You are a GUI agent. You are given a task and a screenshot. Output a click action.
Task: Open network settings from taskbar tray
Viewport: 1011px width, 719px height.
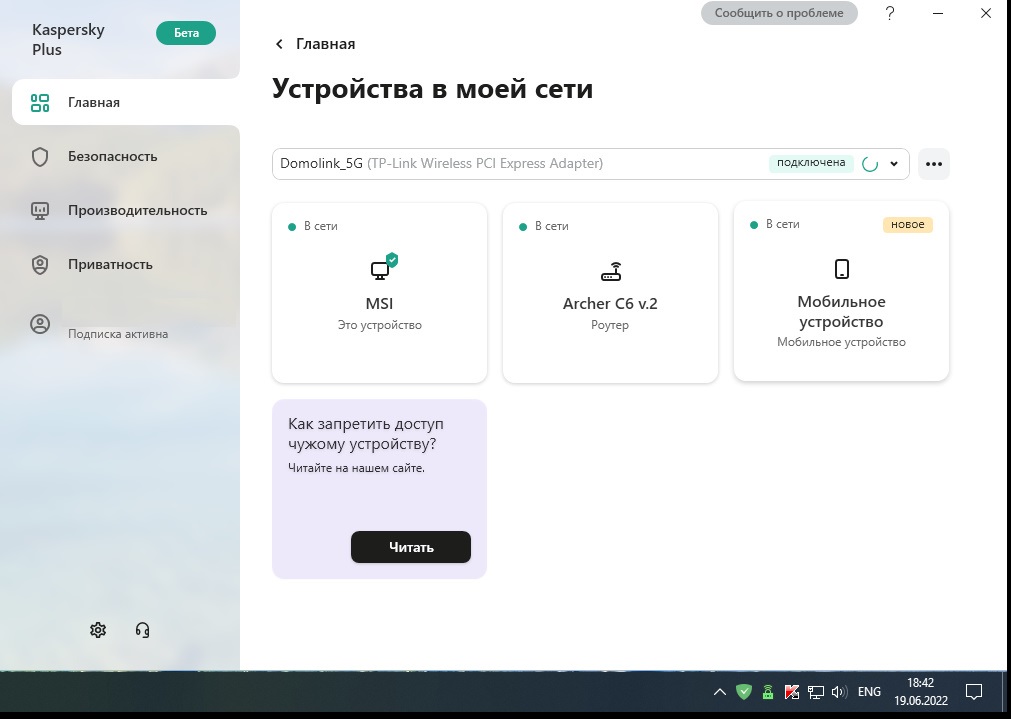click(816, 693)
